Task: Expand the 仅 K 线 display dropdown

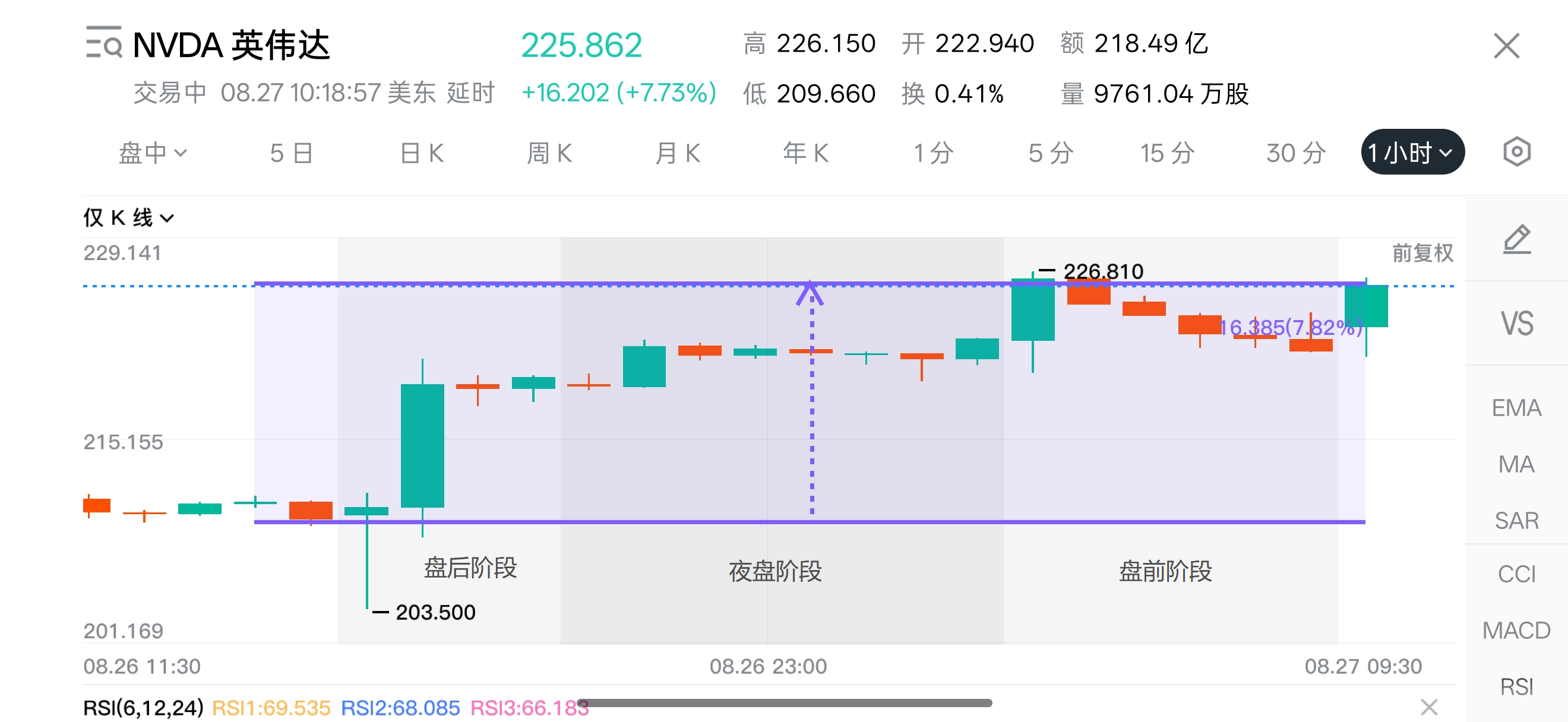Action: coord(128,217)
